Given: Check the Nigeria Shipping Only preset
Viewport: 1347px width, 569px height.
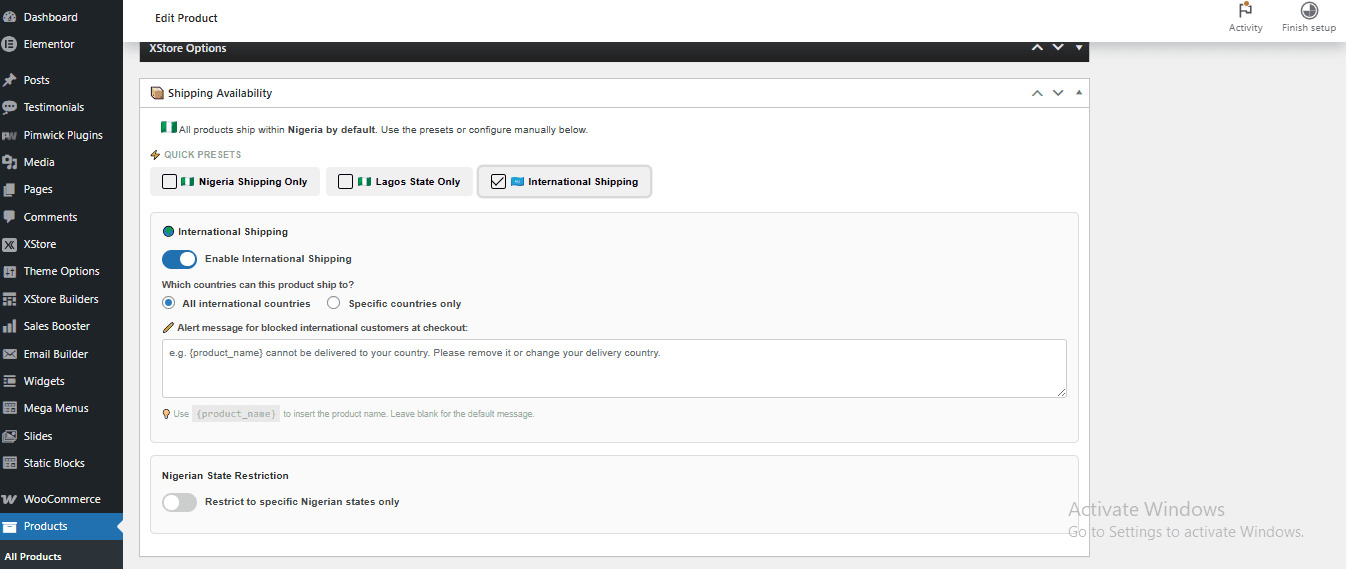Looking at the screenshot, I should 170,182.
